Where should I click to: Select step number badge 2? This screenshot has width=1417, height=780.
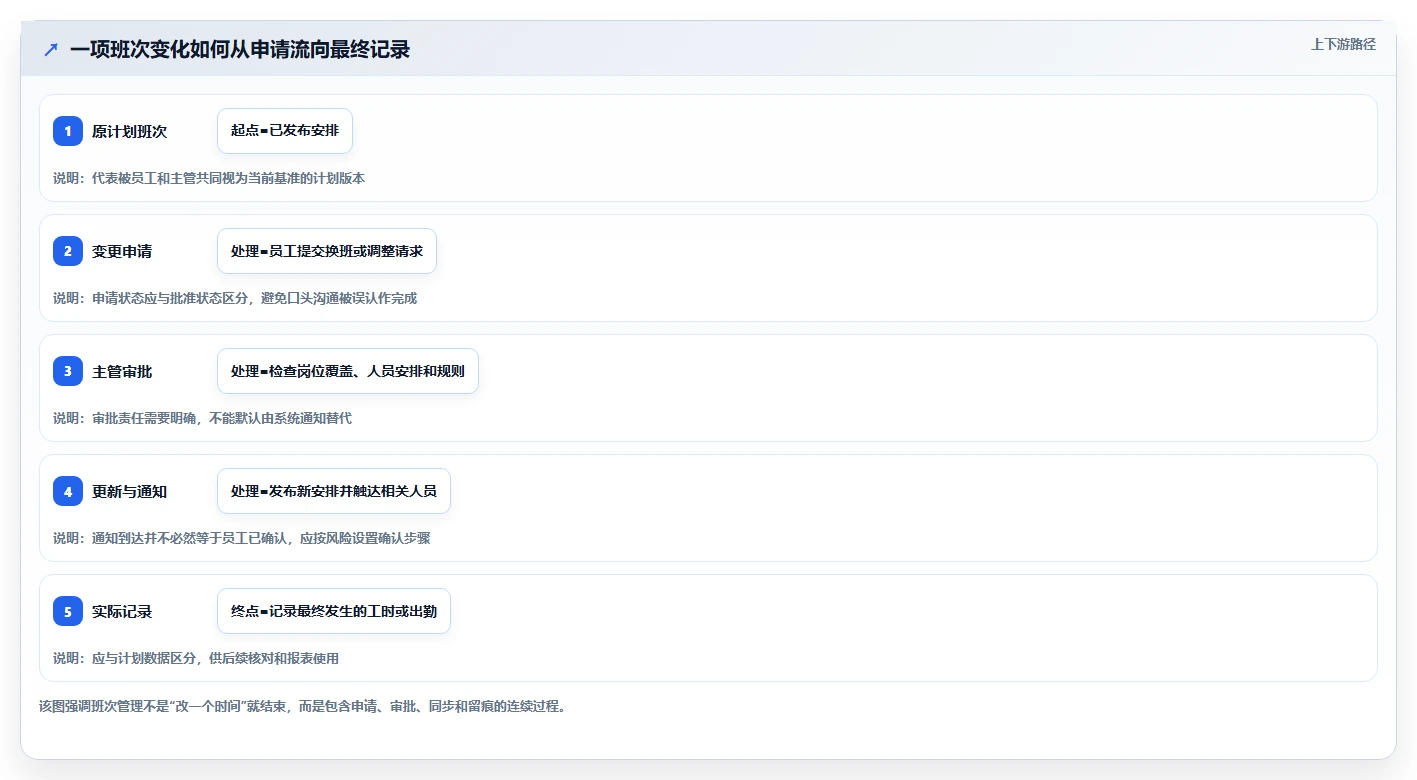click(68, 251)
